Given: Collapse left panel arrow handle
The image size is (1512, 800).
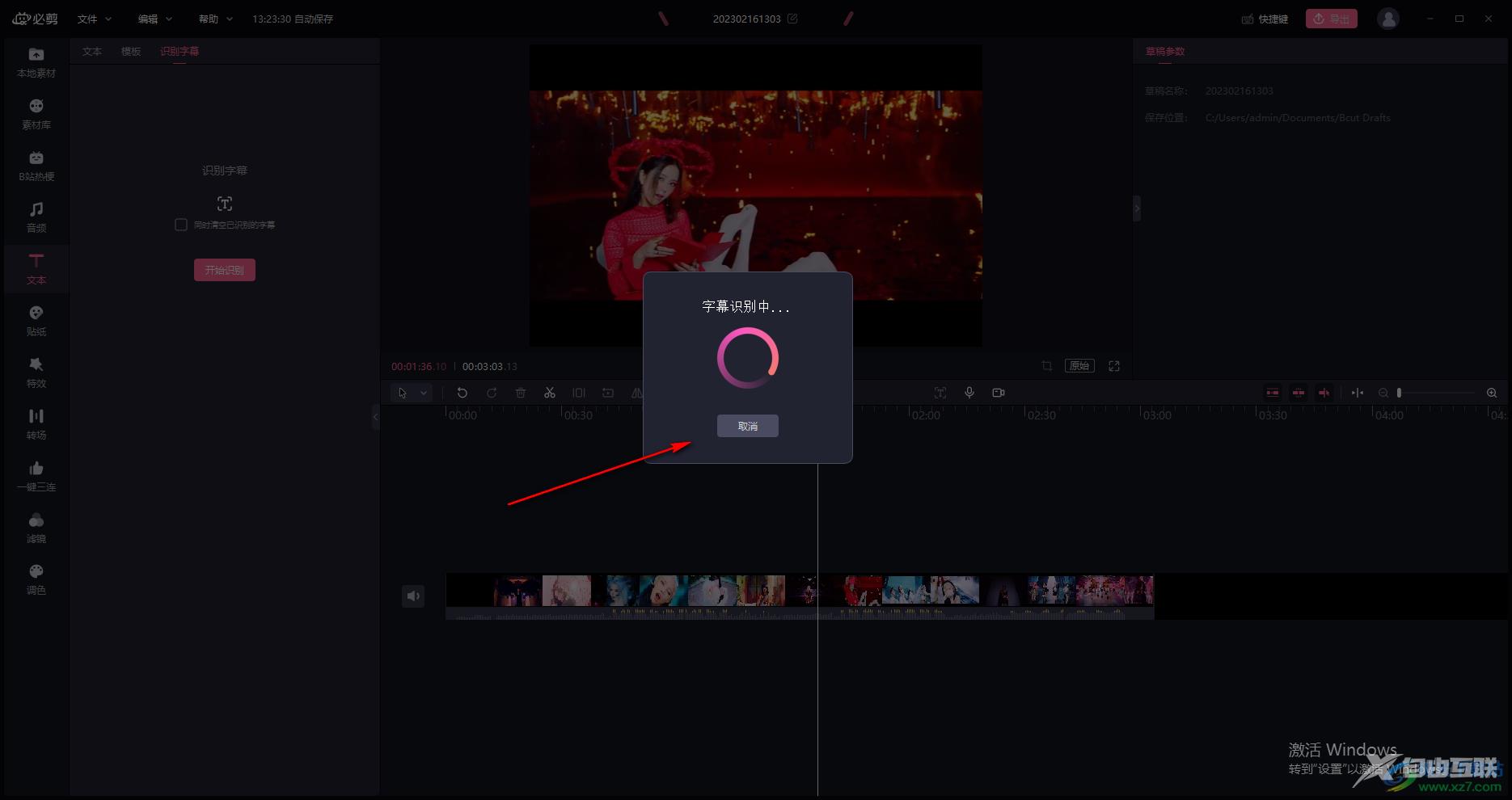Looking at the screenshot, I should click(x=375, y=417).
